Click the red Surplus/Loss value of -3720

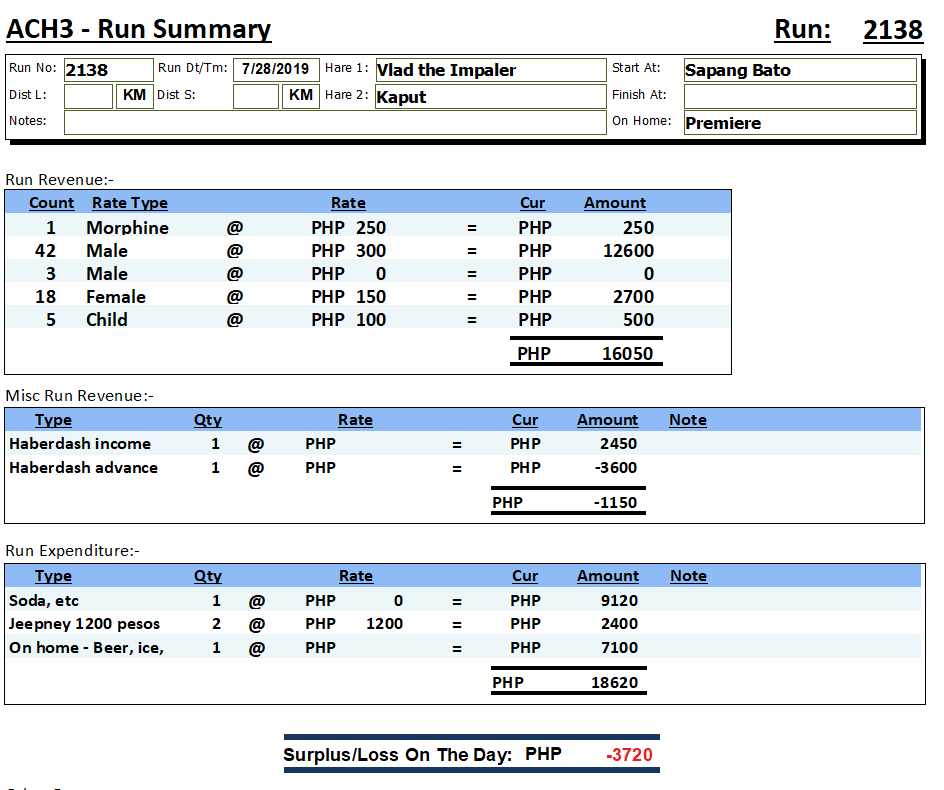pos(629,755)
